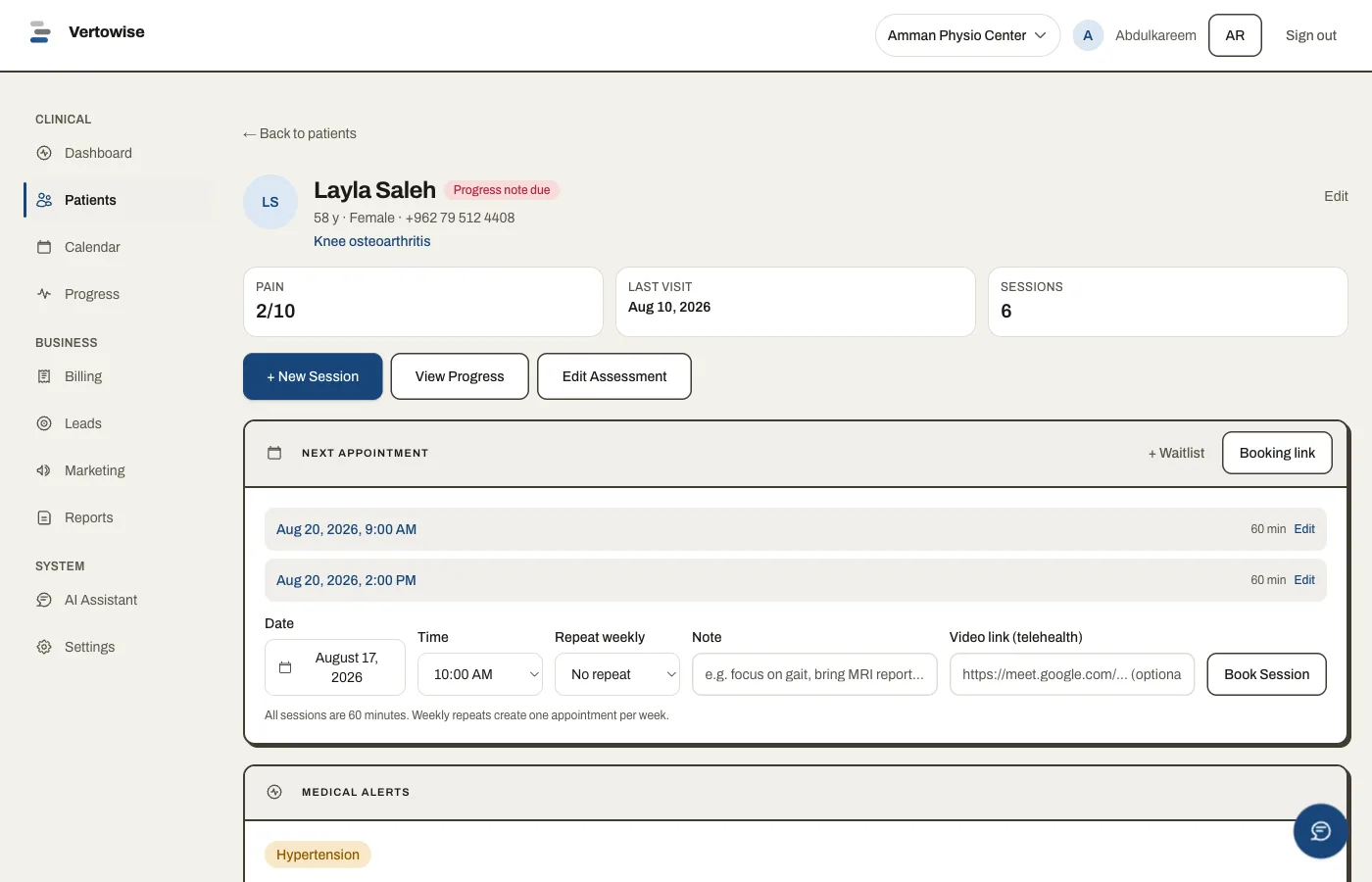This screenshot has width=1372, height=882.
Task: Switch language with the AR button
Action: (1235, 35)
